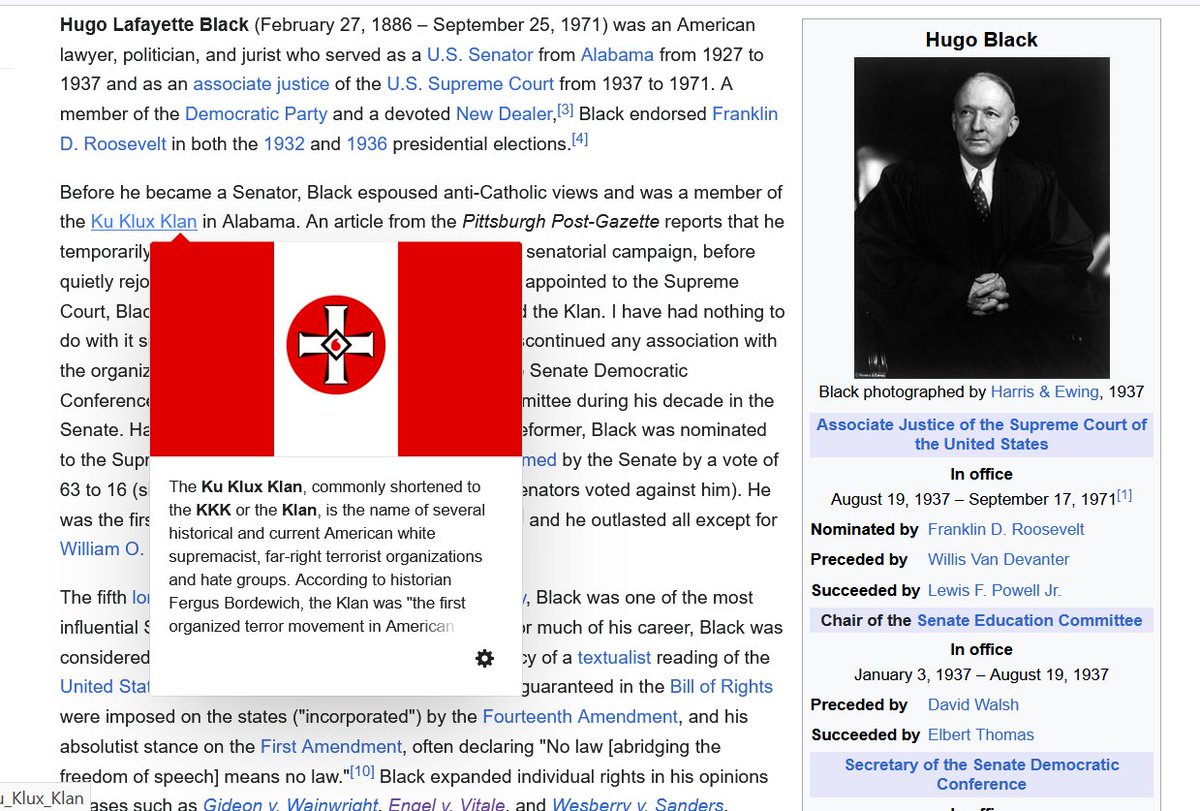
Task: Click the 'Succeeded by' label beside Elbert Thomas
Action: coord(865,735)
